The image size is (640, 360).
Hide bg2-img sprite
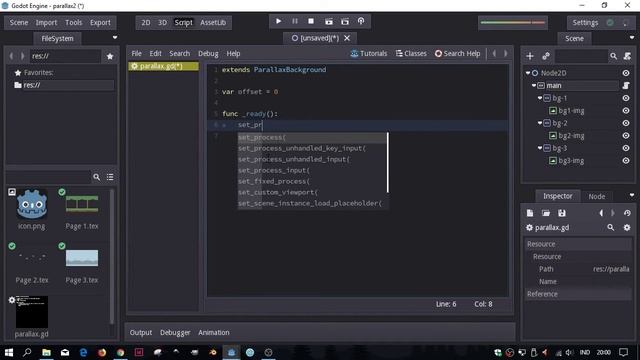click(x=626, y=136)
